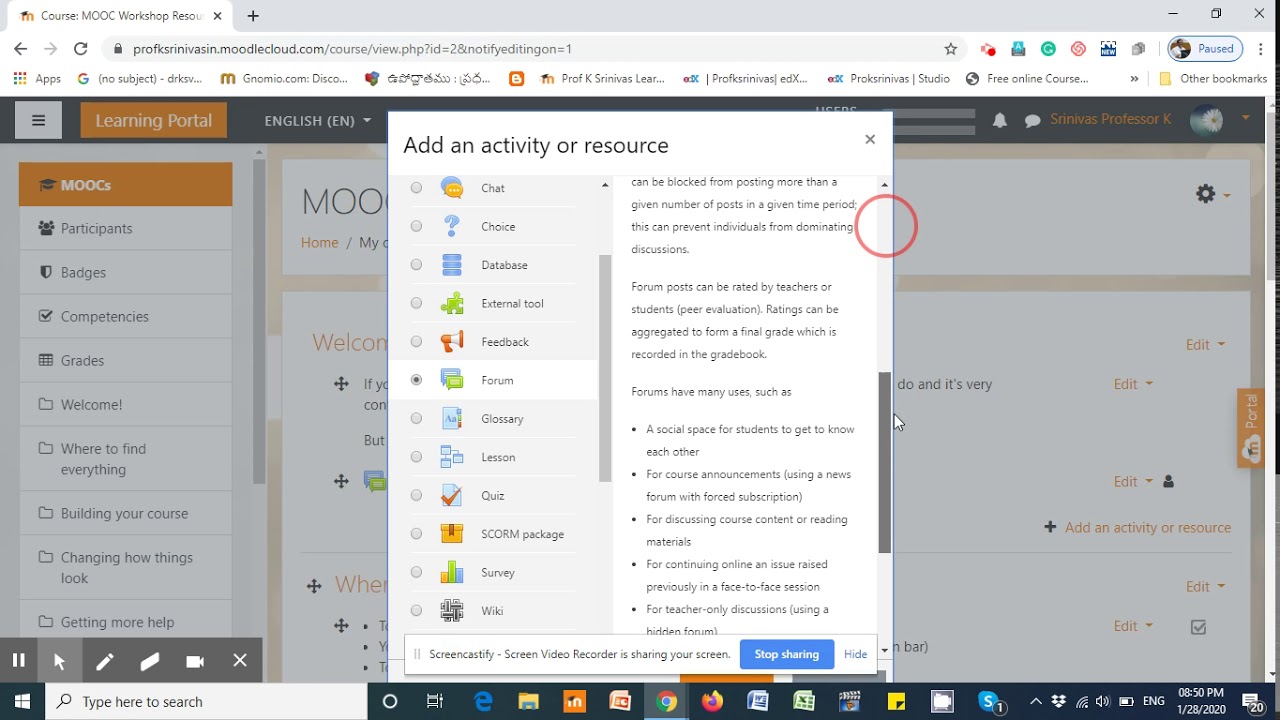Stop sharing the Screencastify recording

point(786,654)
